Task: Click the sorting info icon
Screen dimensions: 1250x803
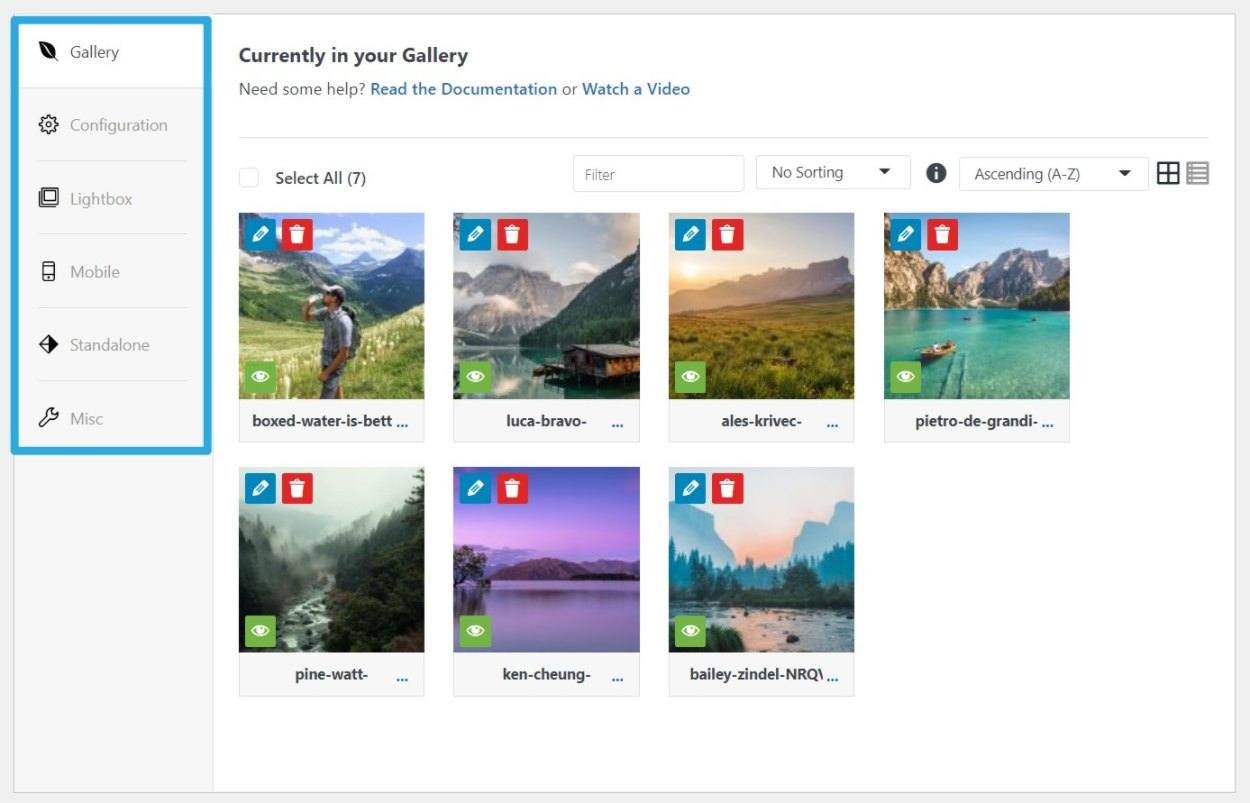Action: [936, 173]
